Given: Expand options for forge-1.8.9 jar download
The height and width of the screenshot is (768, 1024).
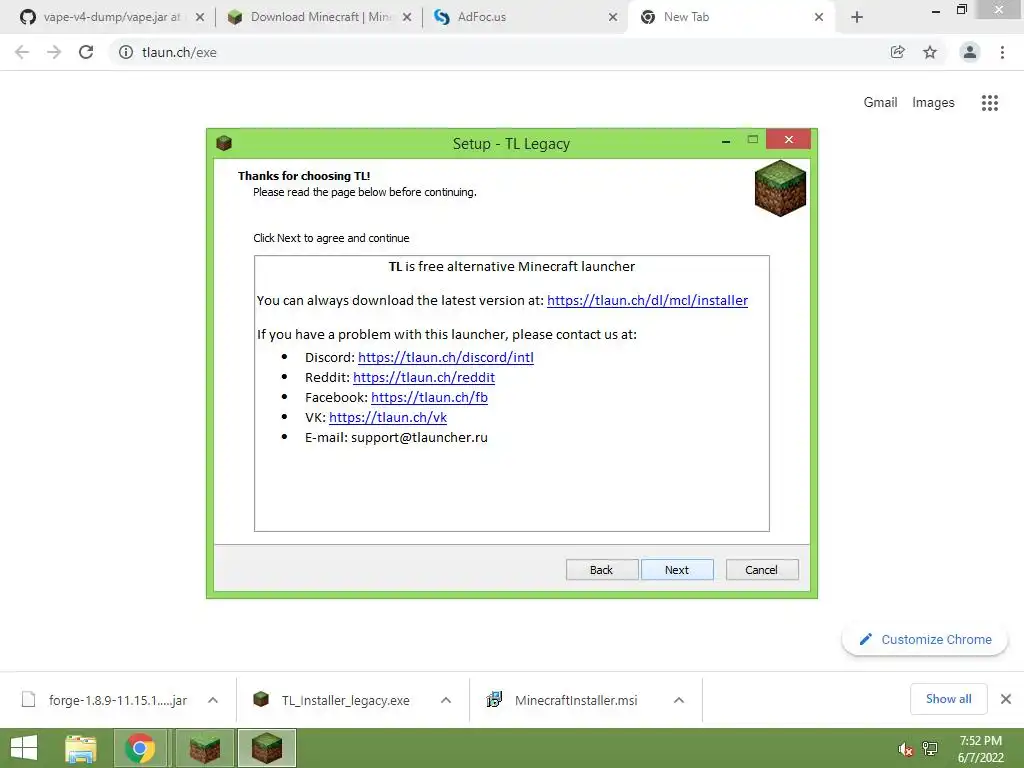Looking at the screenshot, I should (x=213, y=700).
